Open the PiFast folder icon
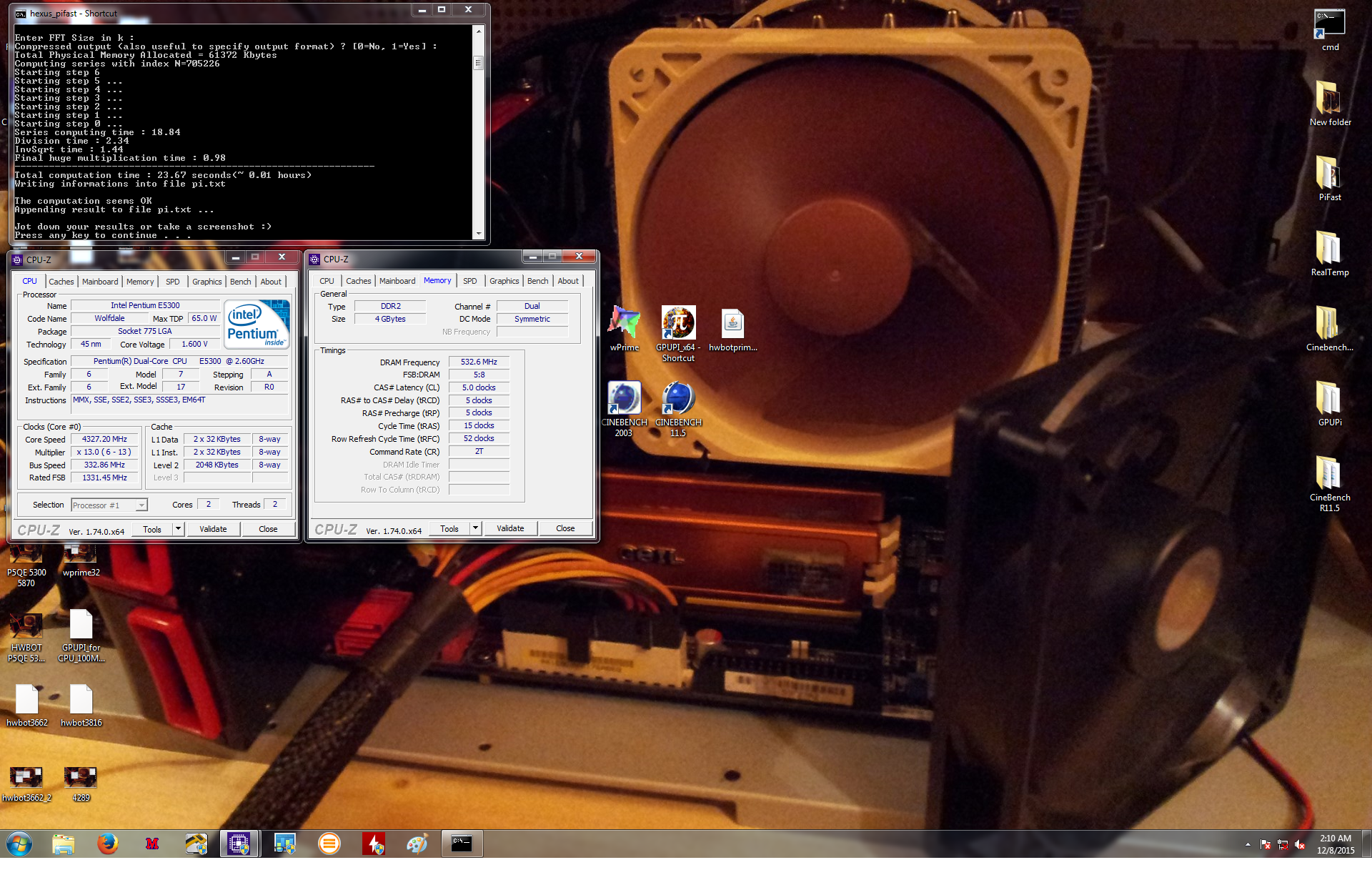1372x875 pixels. click(x=1329, y=179)
